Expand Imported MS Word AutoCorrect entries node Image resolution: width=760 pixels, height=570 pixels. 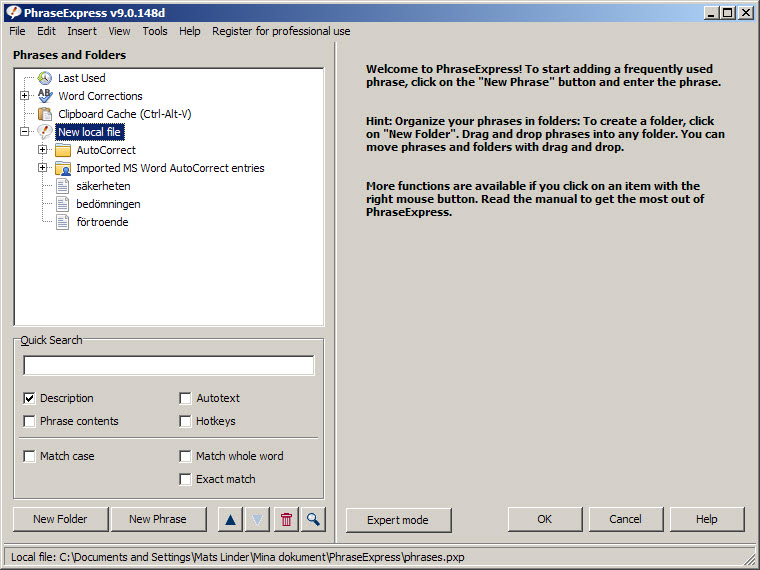43,168
